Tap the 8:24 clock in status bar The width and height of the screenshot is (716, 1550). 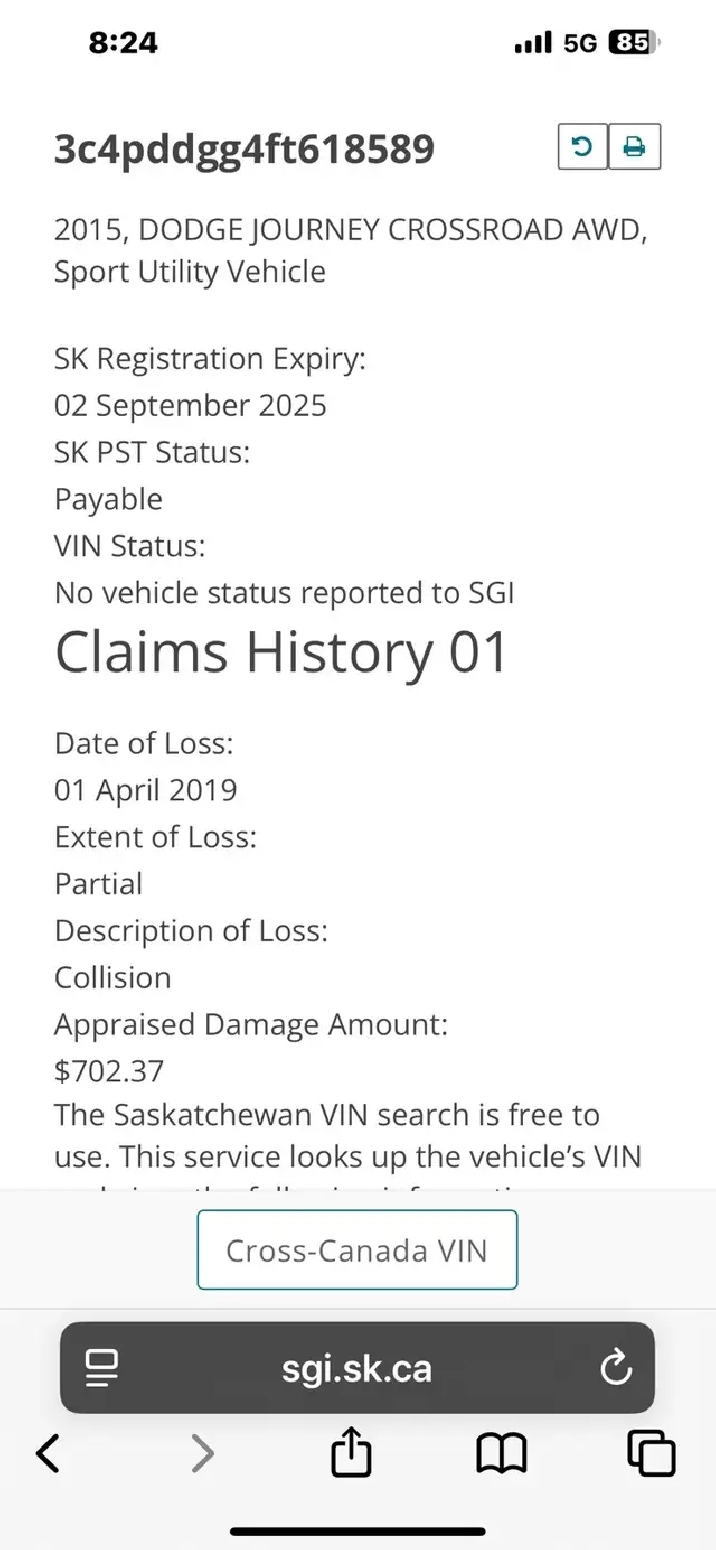(123, 43)
